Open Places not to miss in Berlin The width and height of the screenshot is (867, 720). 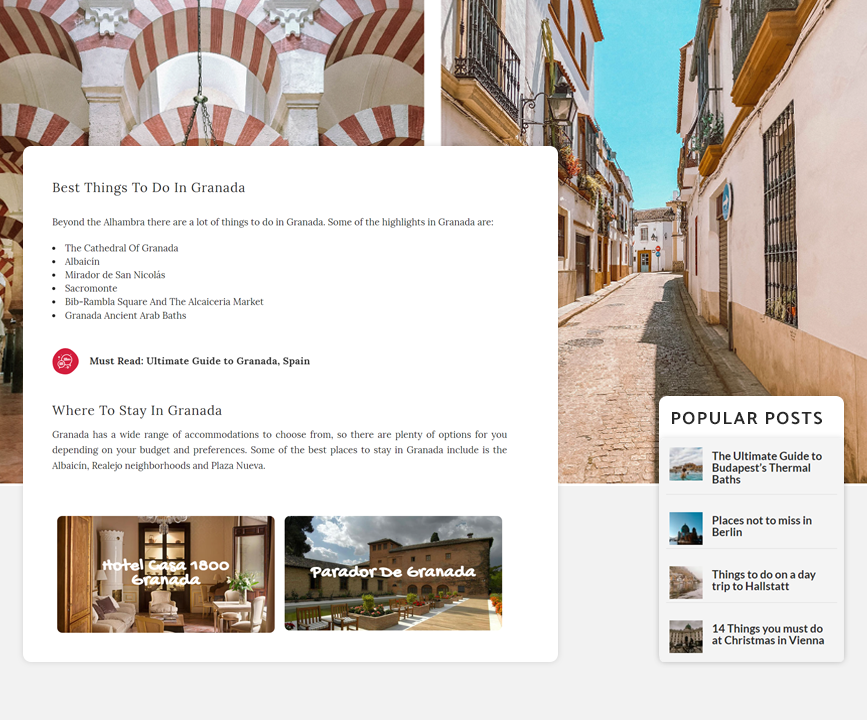click(x=761, y=526)
